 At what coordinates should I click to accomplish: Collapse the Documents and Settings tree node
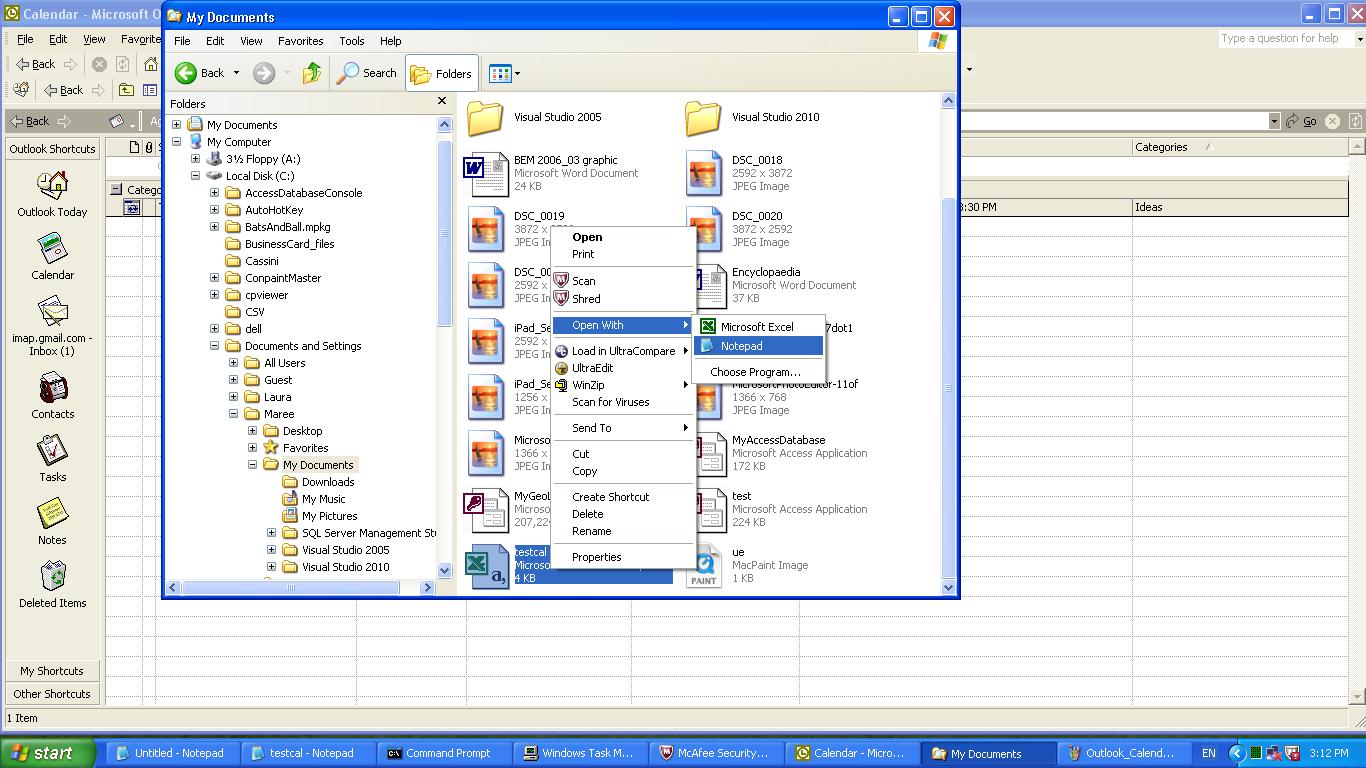(215, 346)
